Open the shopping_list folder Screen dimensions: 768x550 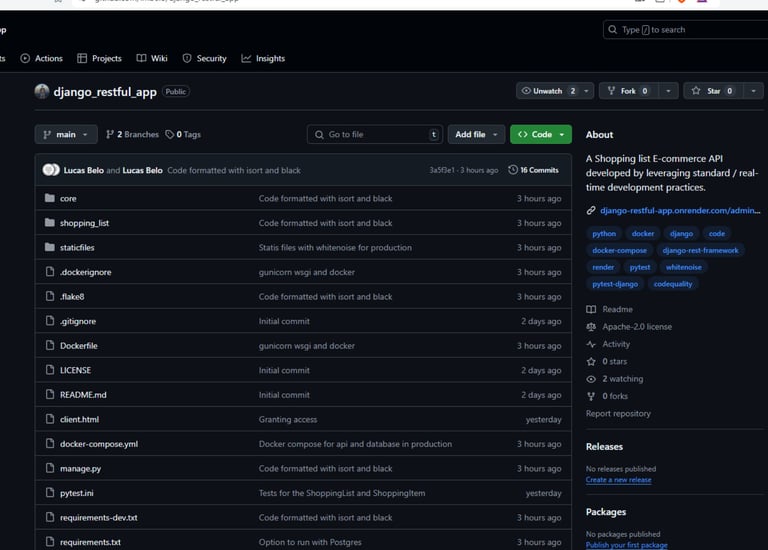pos(84,223)
